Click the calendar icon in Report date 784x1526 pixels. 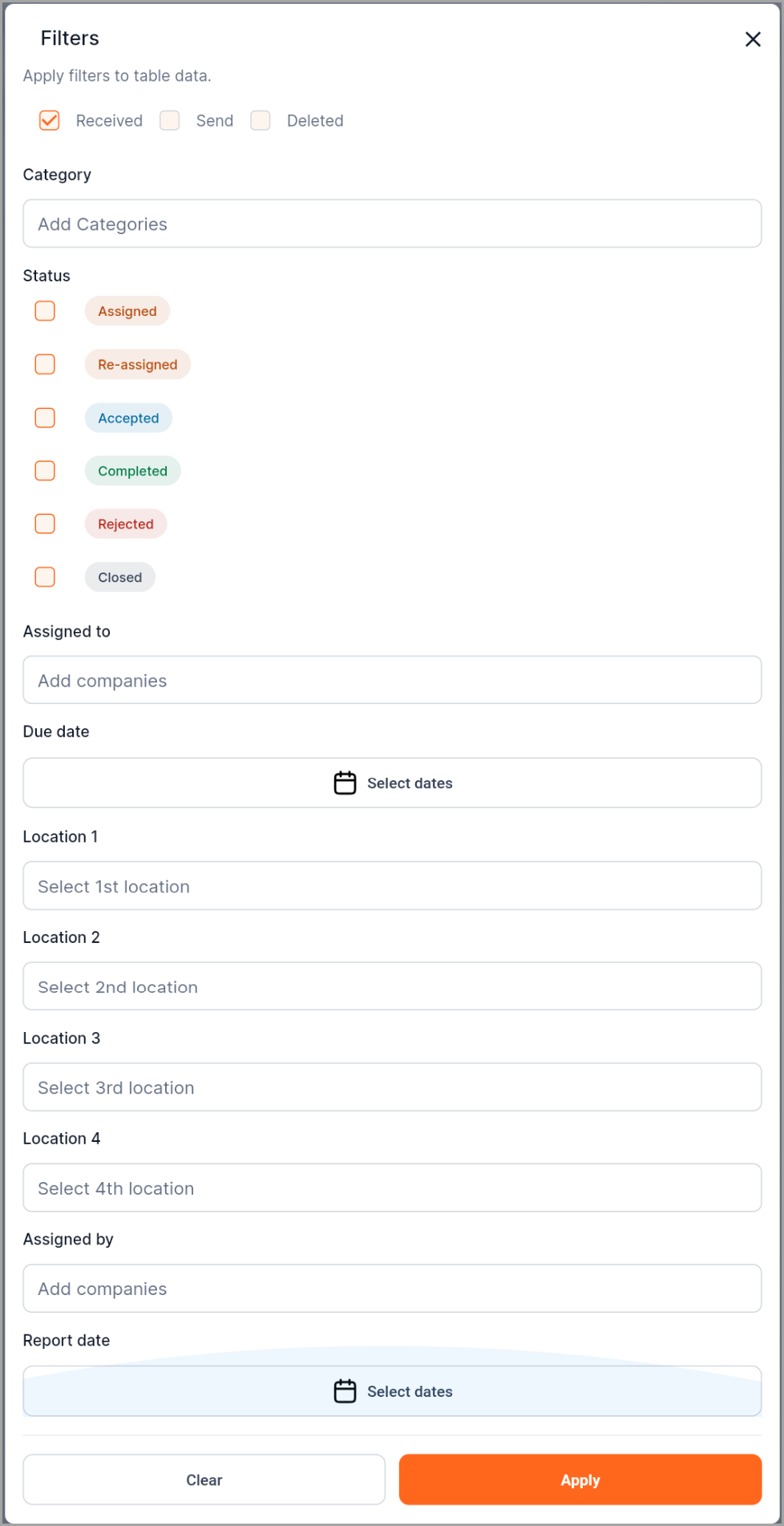345,1391
